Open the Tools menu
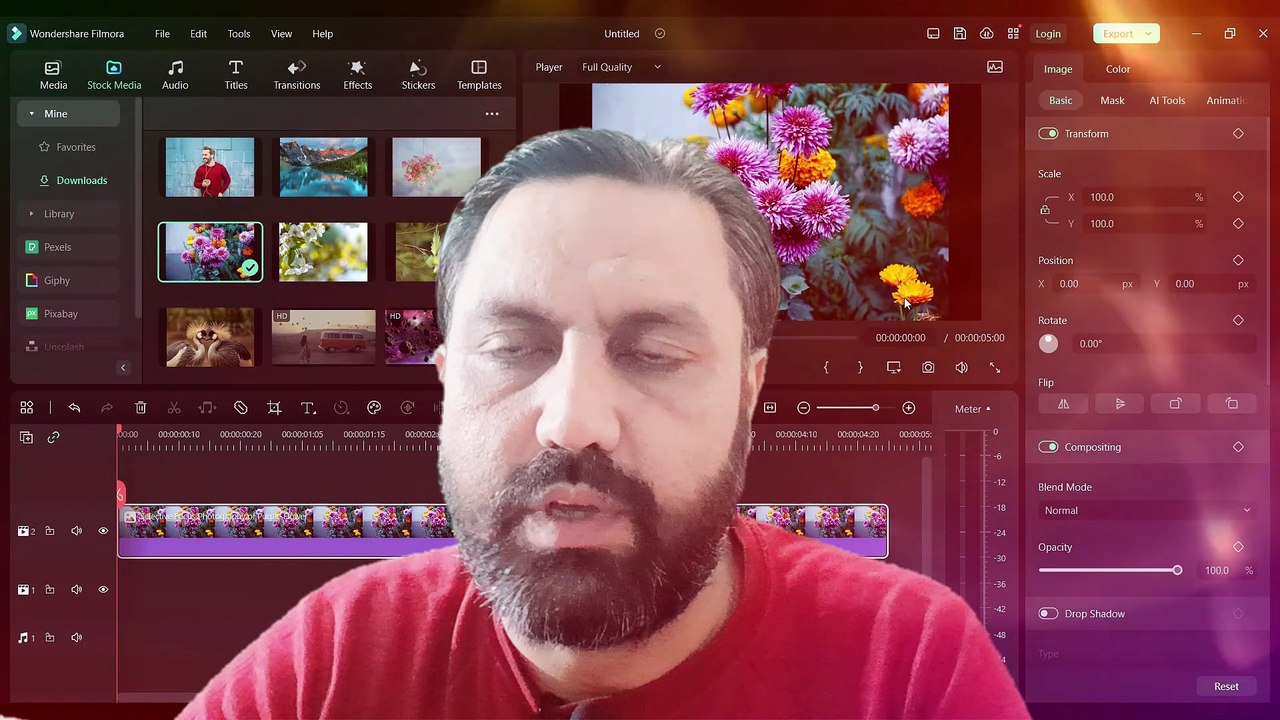 pos(239,34)
